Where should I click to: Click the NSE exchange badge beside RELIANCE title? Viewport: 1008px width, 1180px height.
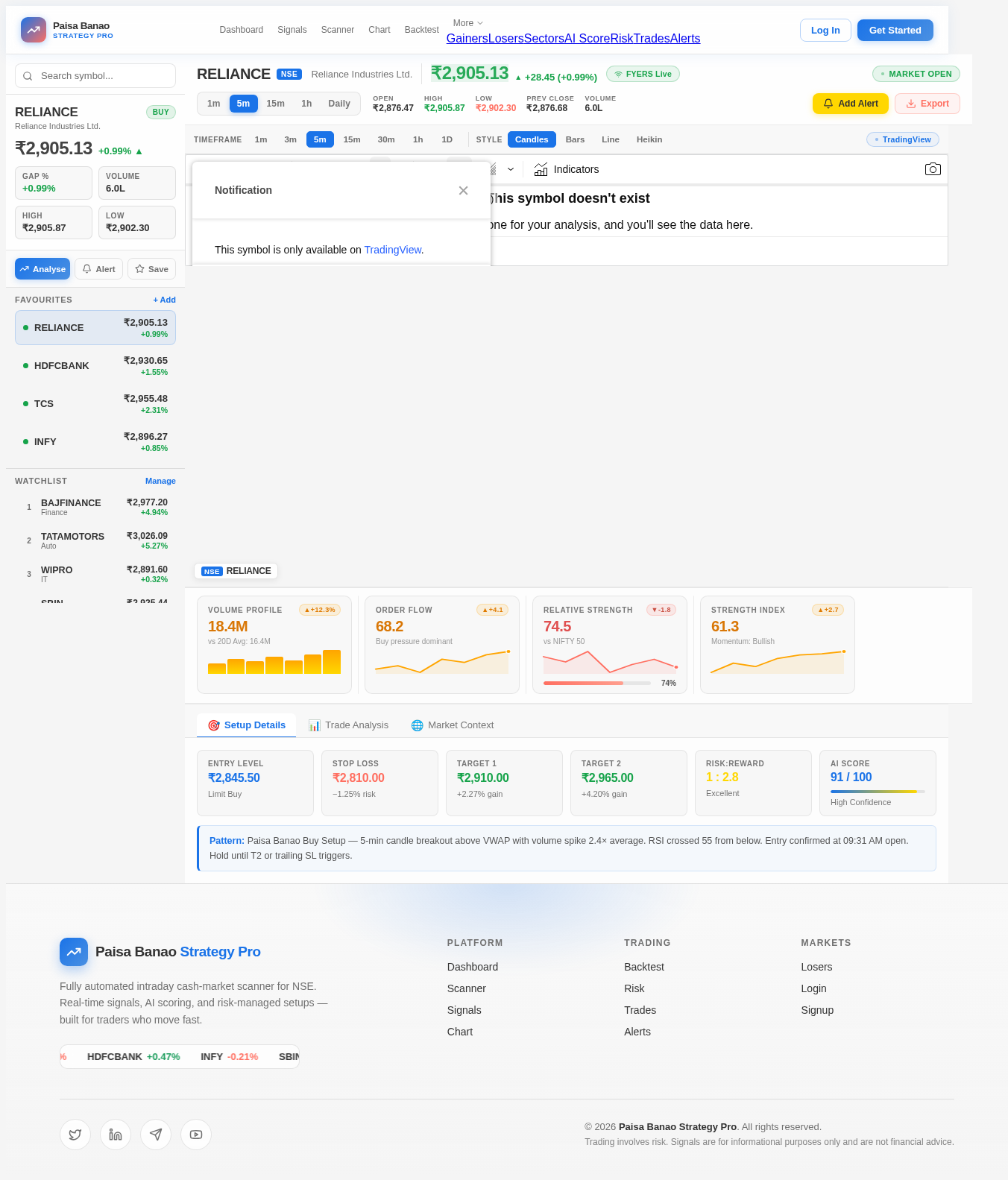click(x=289, y=75)
